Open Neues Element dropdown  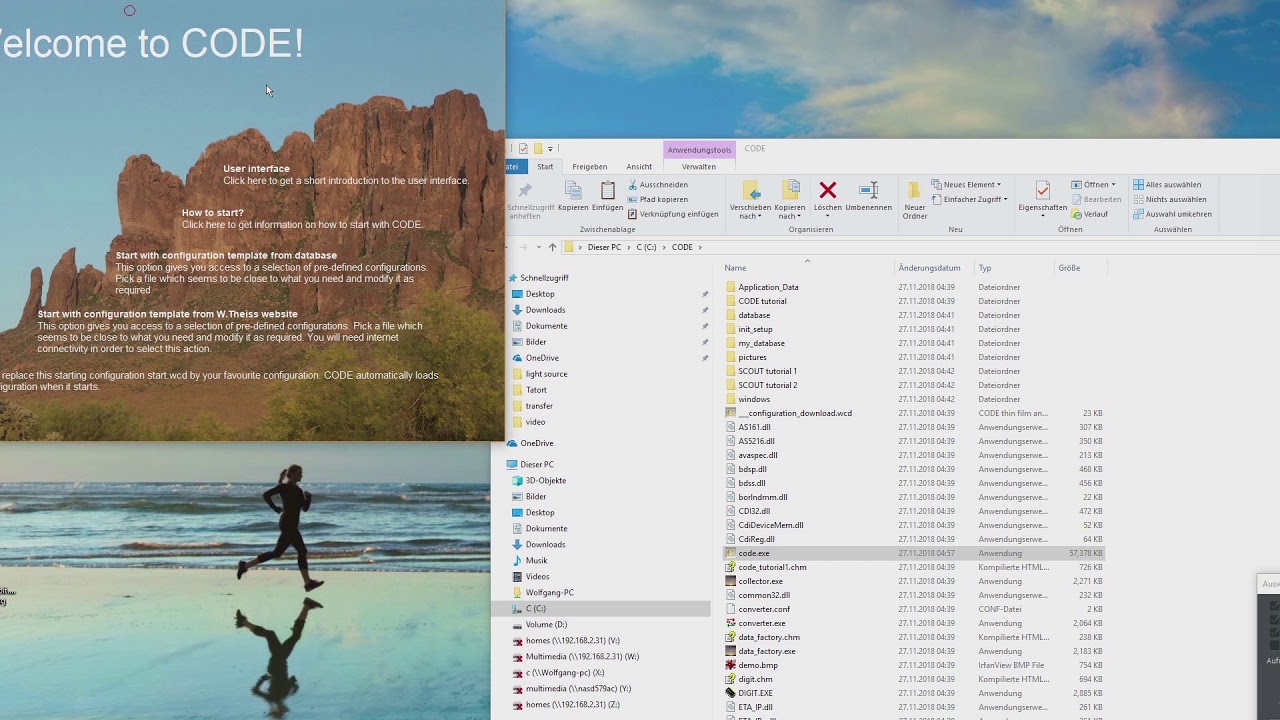pos(966,185)
